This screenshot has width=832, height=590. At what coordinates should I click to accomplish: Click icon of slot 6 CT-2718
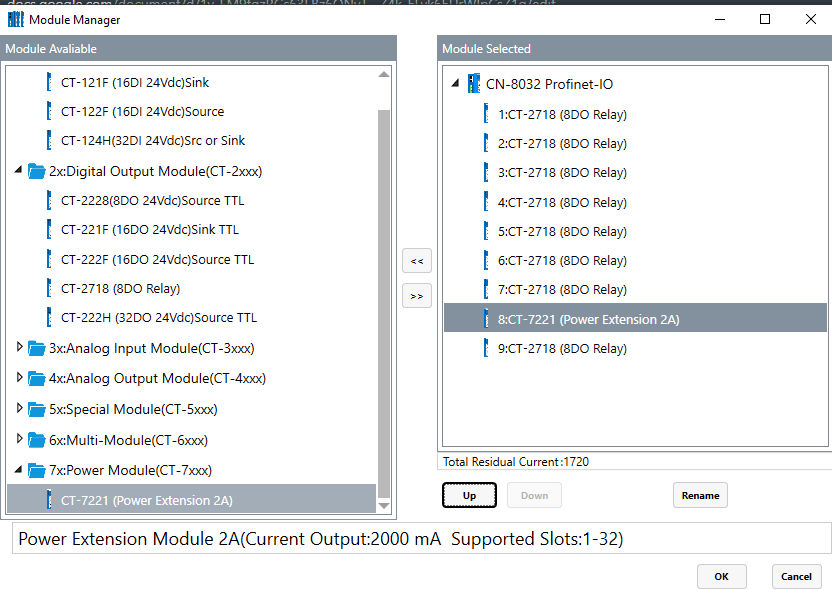point(486,261)
